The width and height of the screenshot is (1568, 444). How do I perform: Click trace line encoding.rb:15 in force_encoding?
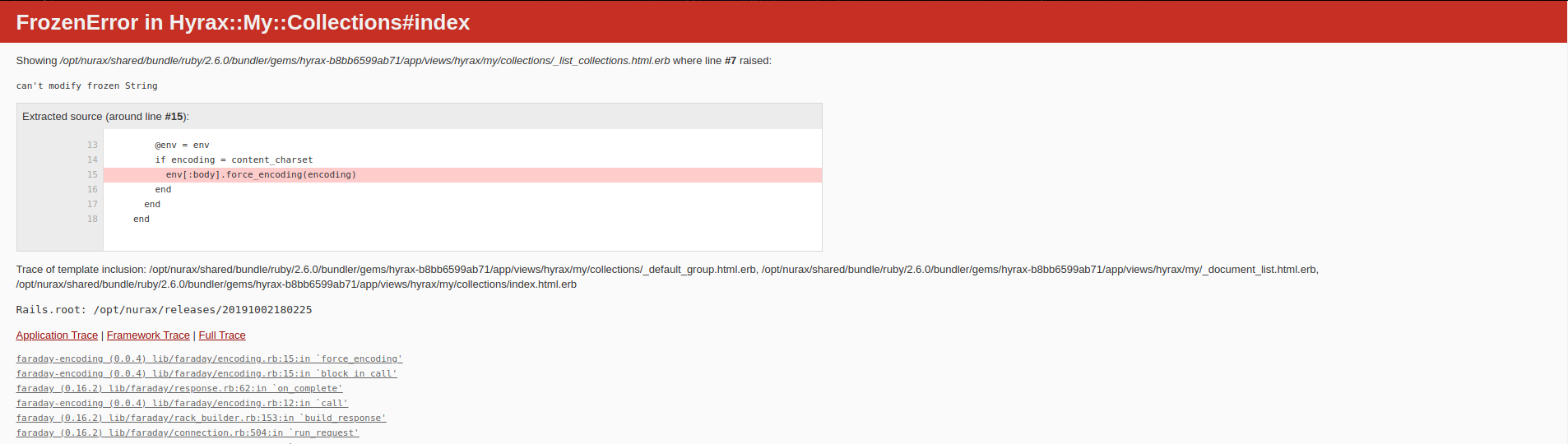(209, 359)
